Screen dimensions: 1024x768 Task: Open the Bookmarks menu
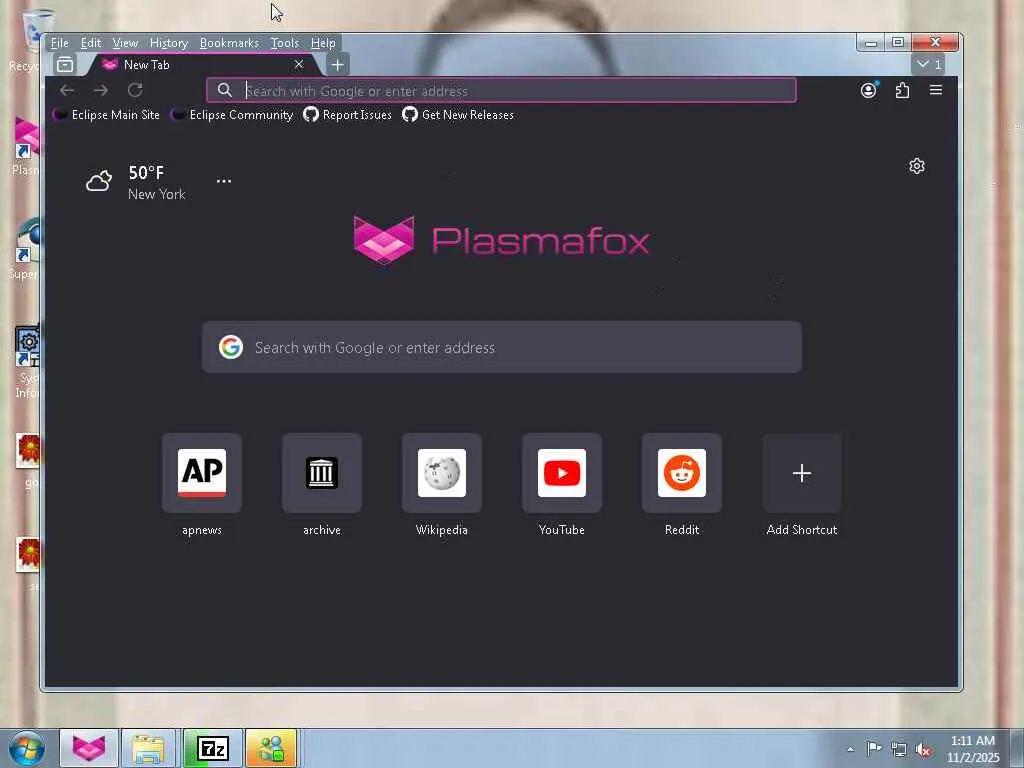pos(229,43)
